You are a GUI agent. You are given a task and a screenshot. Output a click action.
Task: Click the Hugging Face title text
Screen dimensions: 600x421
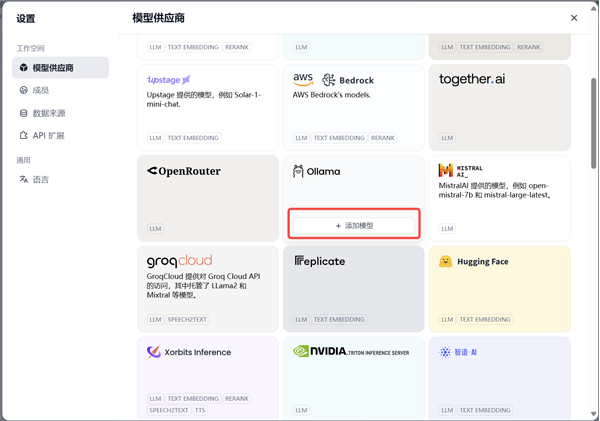click(483, 262)
